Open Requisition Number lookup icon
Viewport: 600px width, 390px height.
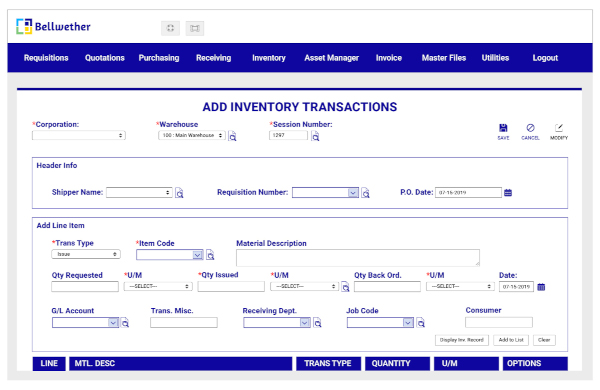point(365,193)
